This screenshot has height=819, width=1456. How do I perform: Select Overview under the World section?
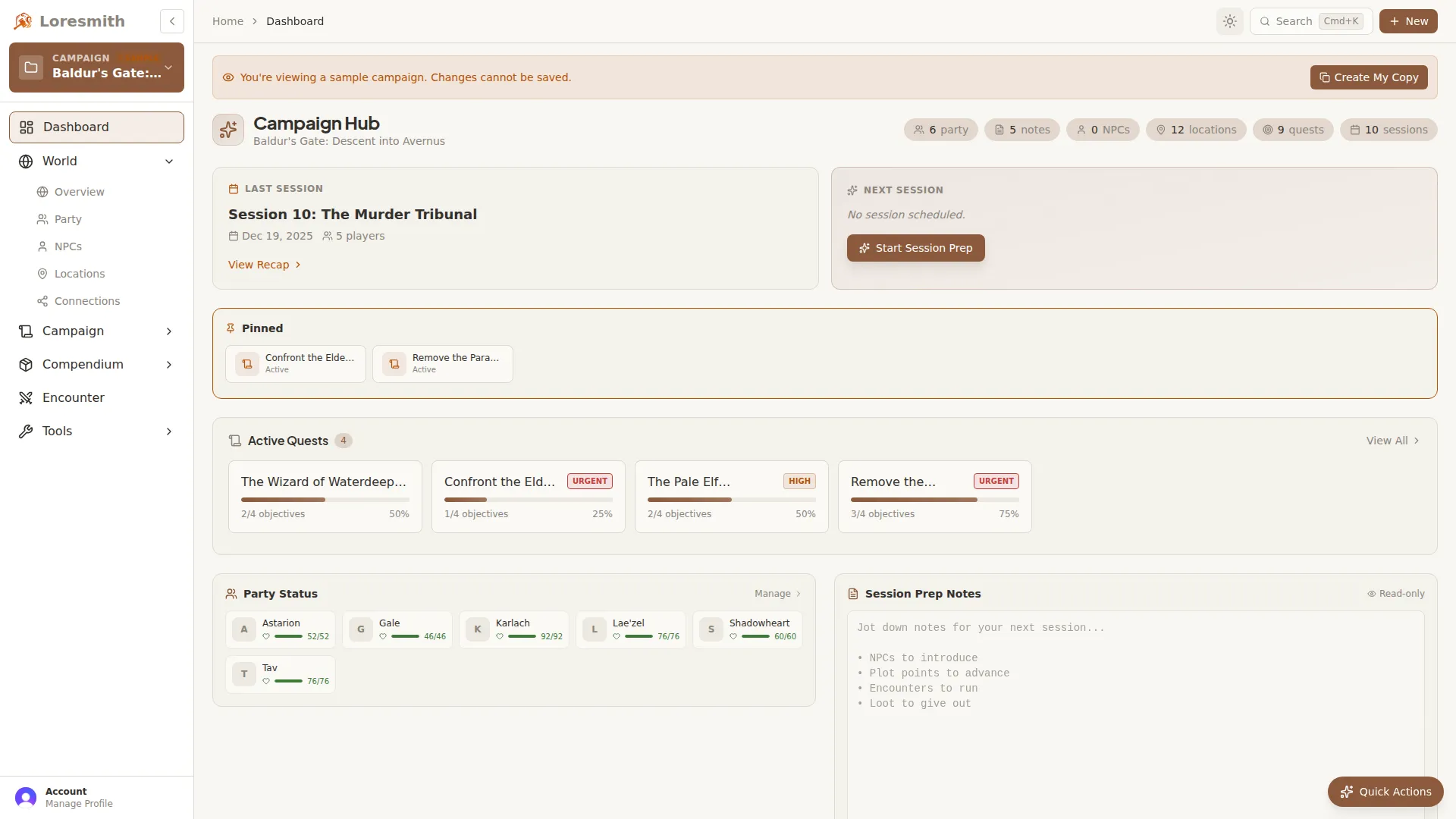click(79, 192)
